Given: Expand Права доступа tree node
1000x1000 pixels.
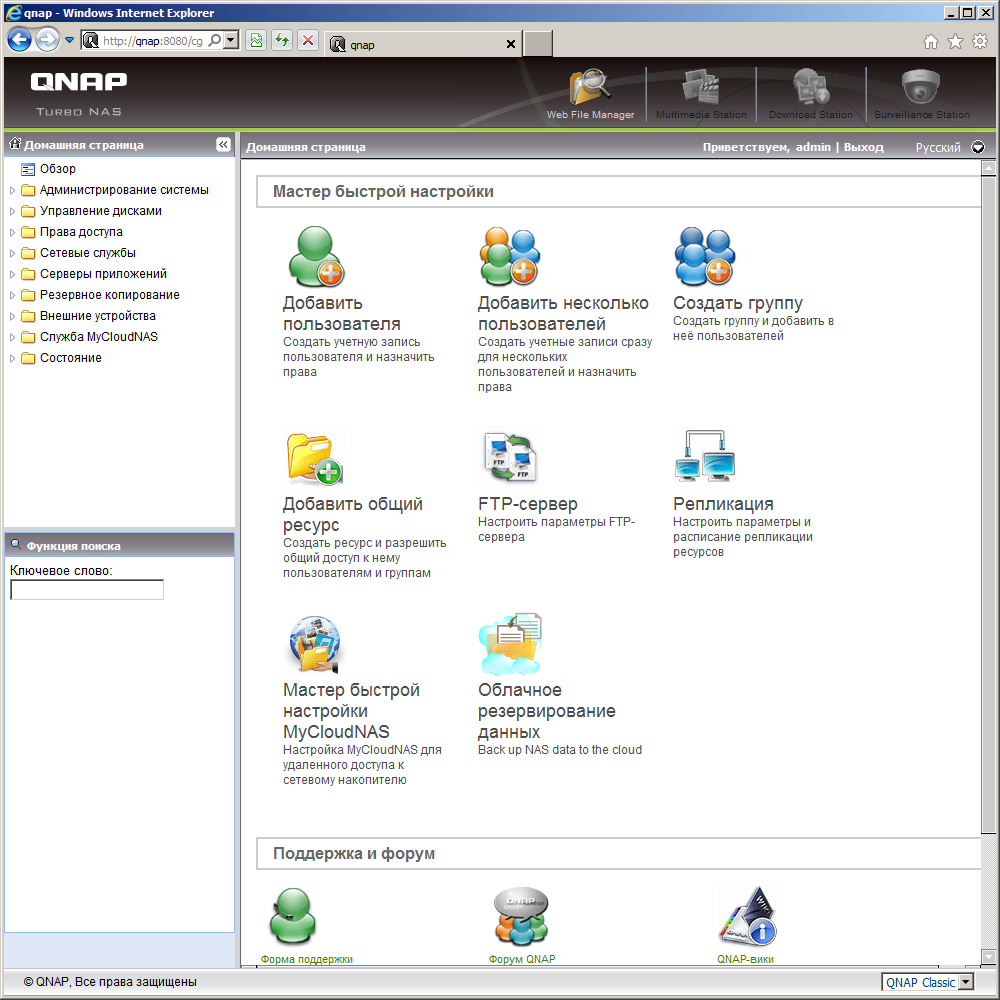Looking at the screenshot, I should coord(12,232).
